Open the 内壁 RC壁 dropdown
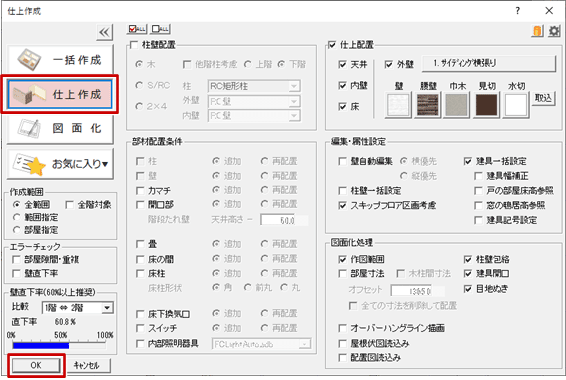Viewport: 566px width, 380px height. 254,115
